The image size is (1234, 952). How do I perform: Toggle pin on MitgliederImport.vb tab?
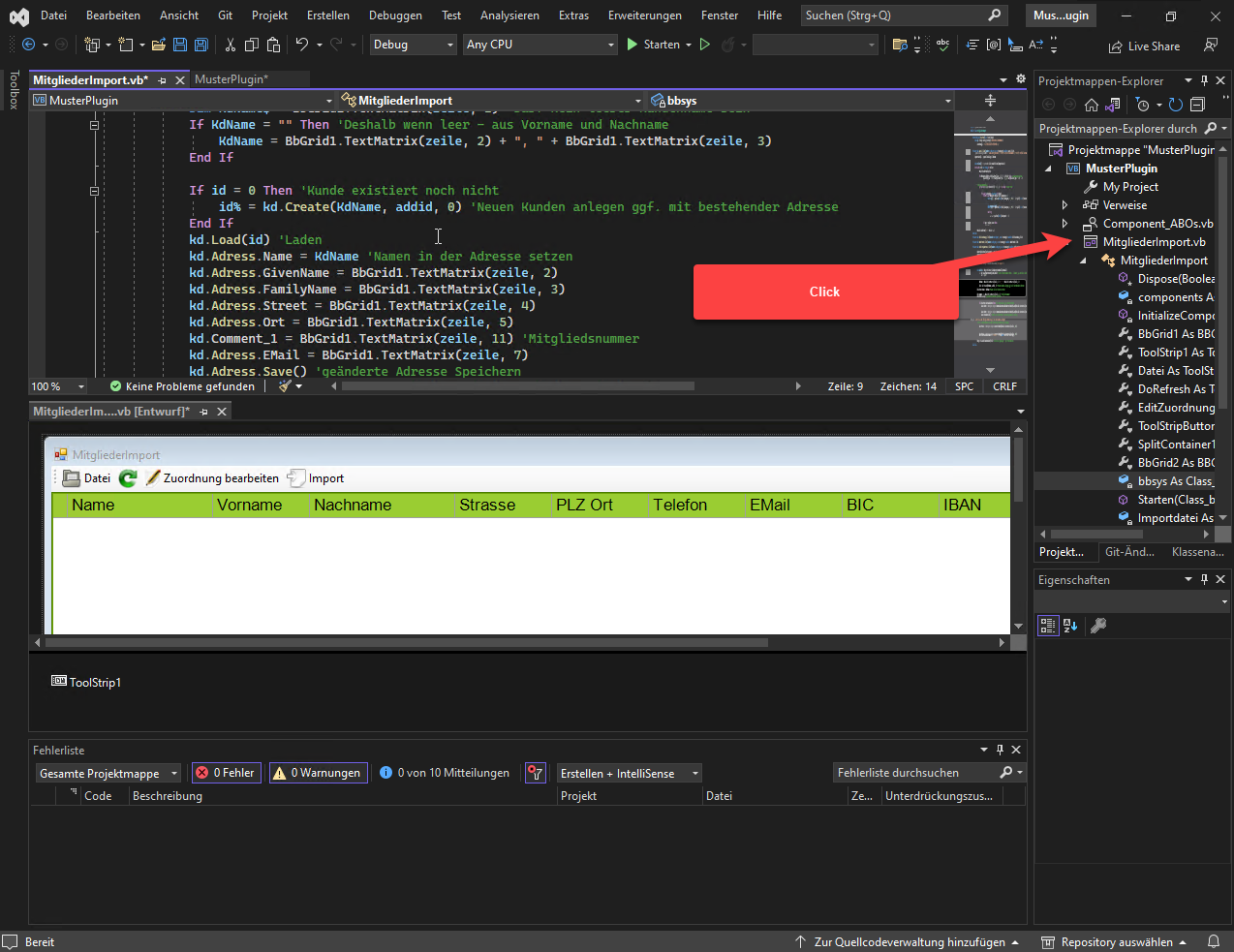pos(162,80)
